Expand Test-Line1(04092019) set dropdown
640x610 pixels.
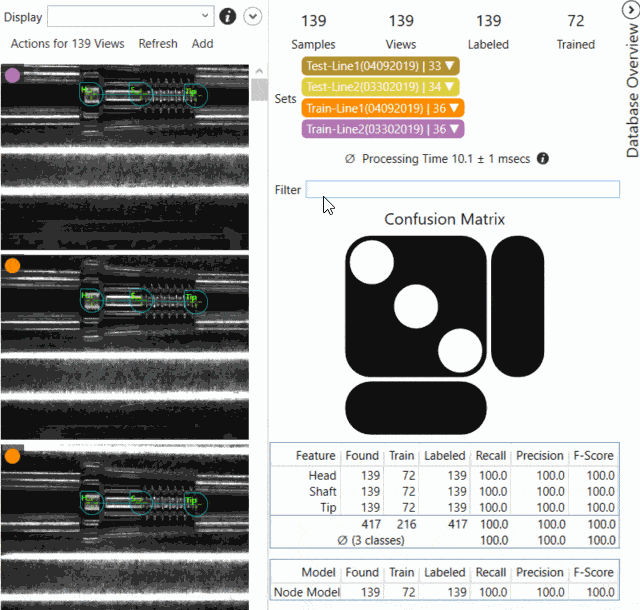click(452, 66)
